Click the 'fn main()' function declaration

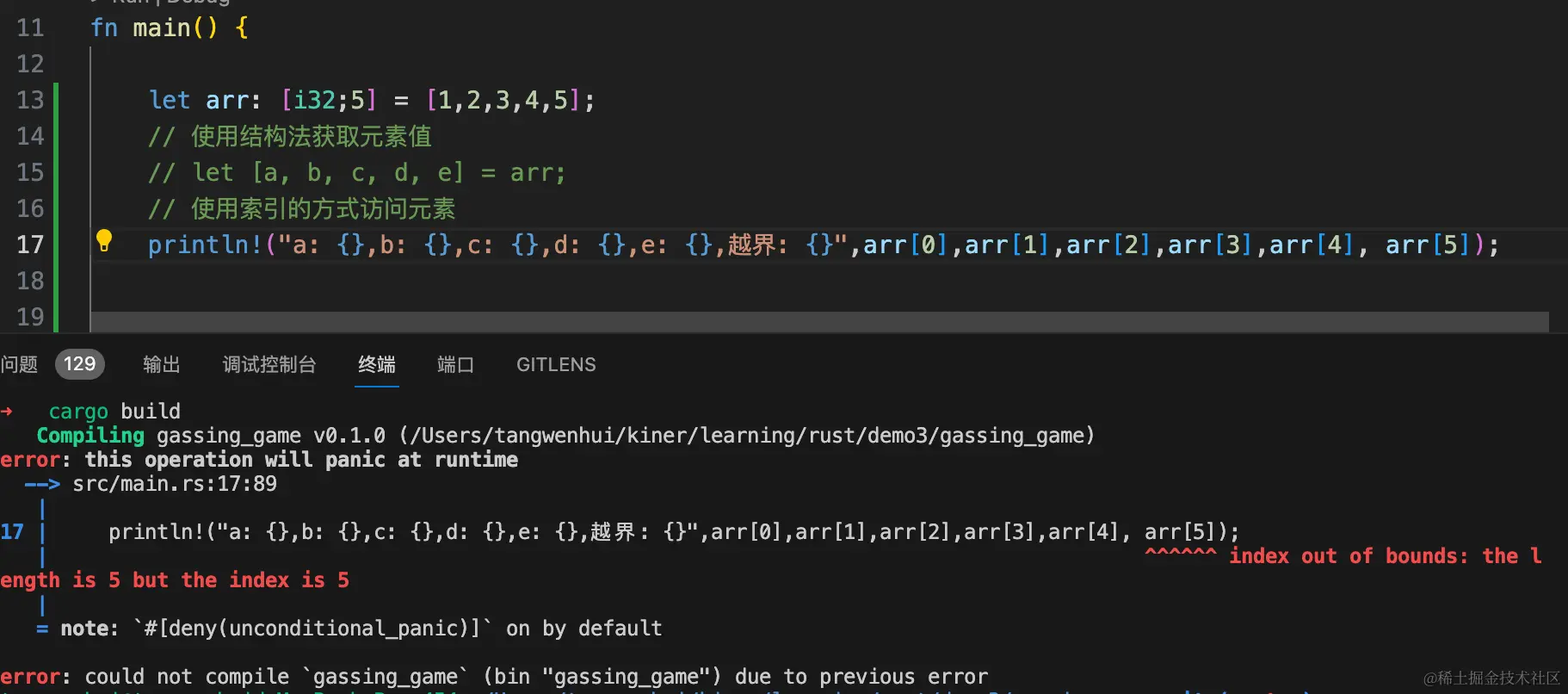click(170, 28)
